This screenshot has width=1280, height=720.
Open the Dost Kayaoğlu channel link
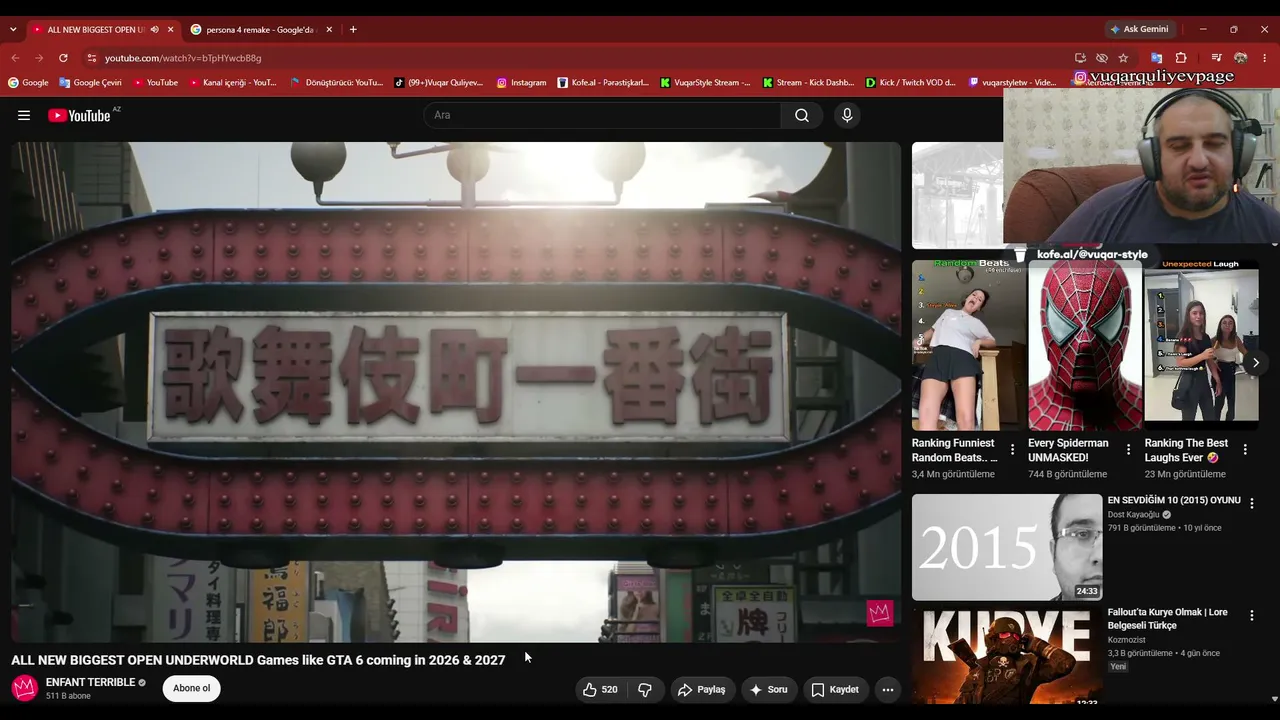click(x=1133, y=515)
